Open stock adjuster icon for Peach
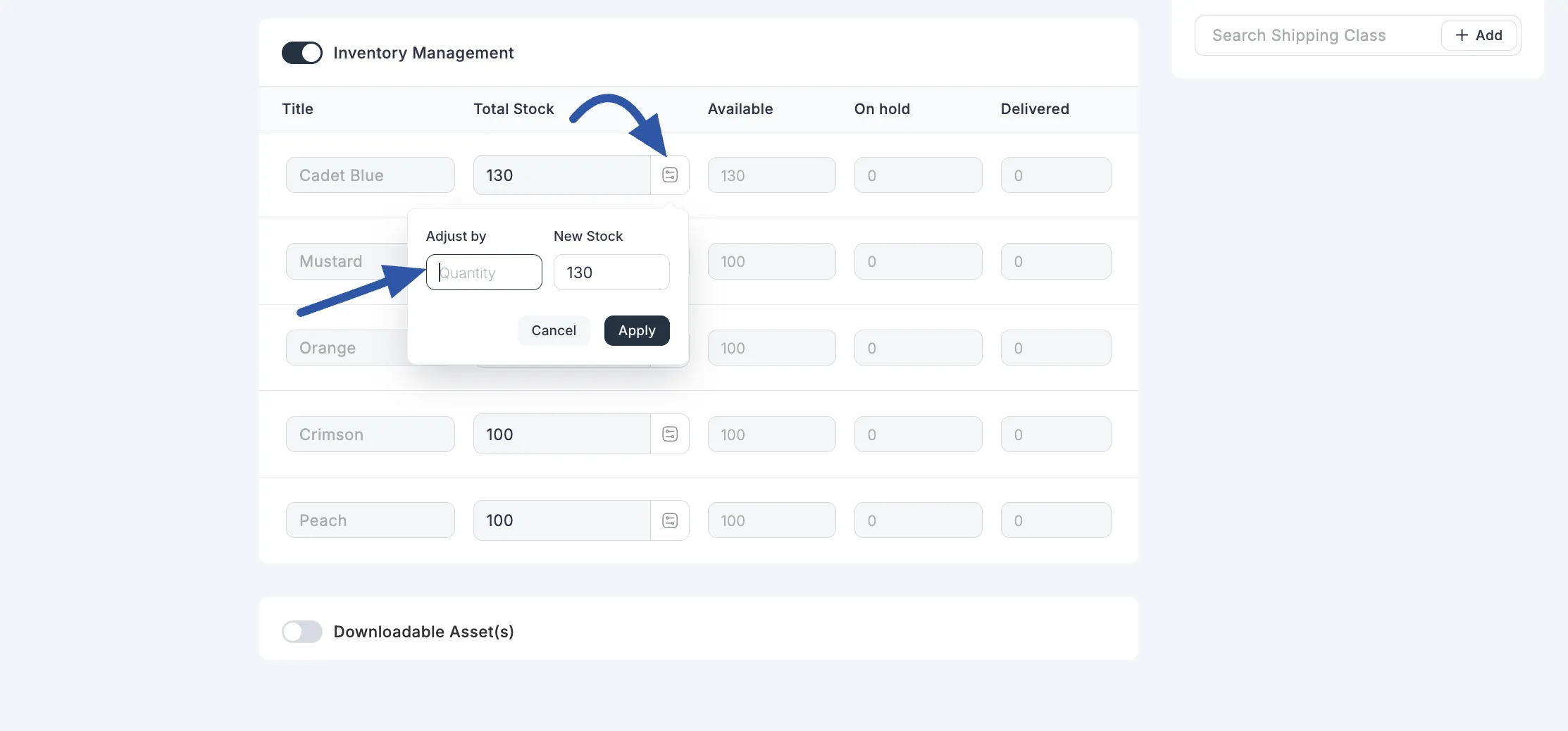Screen dimensions: 1568x731 (x=669, y=520)
